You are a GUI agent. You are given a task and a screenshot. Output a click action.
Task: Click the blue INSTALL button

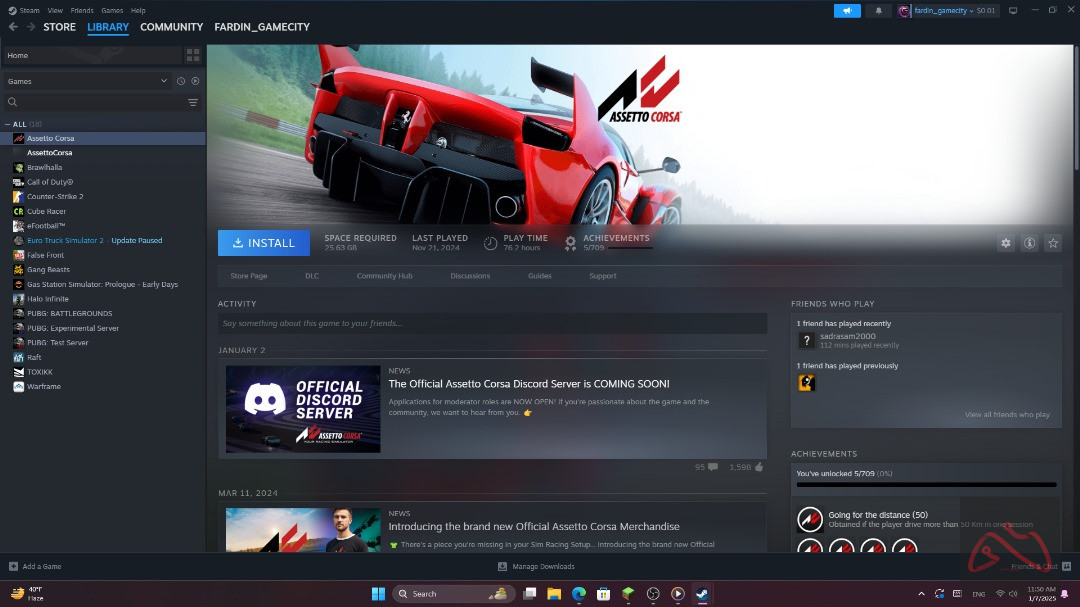coord(264,243)
